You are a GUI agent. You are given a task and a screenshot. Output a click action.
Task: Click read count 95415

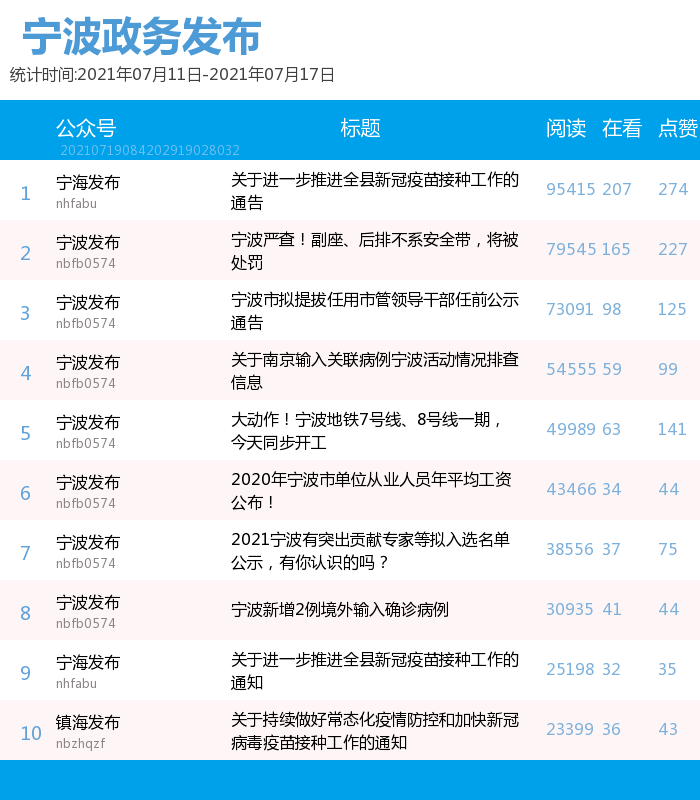click(571, 189)
